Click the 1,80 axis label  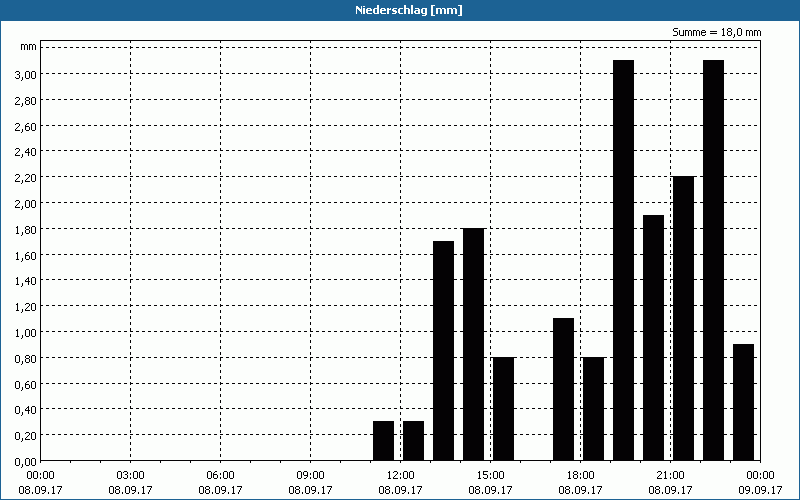[x=26, y=230]
